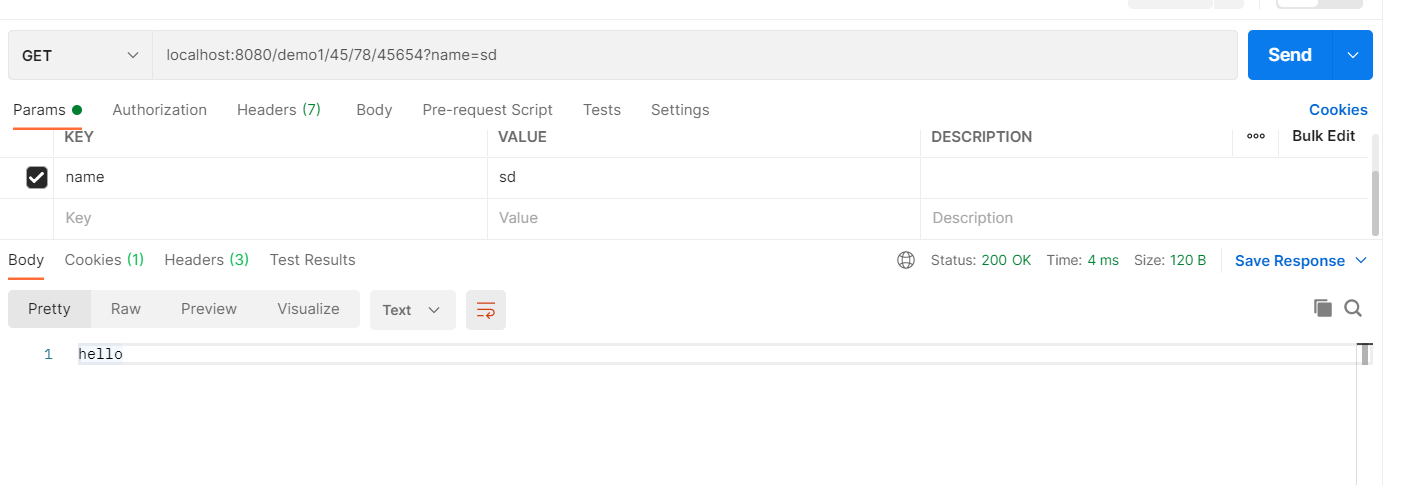1408x485 pixels.
Task: Switch to the Raw response view
Action: 126,309
